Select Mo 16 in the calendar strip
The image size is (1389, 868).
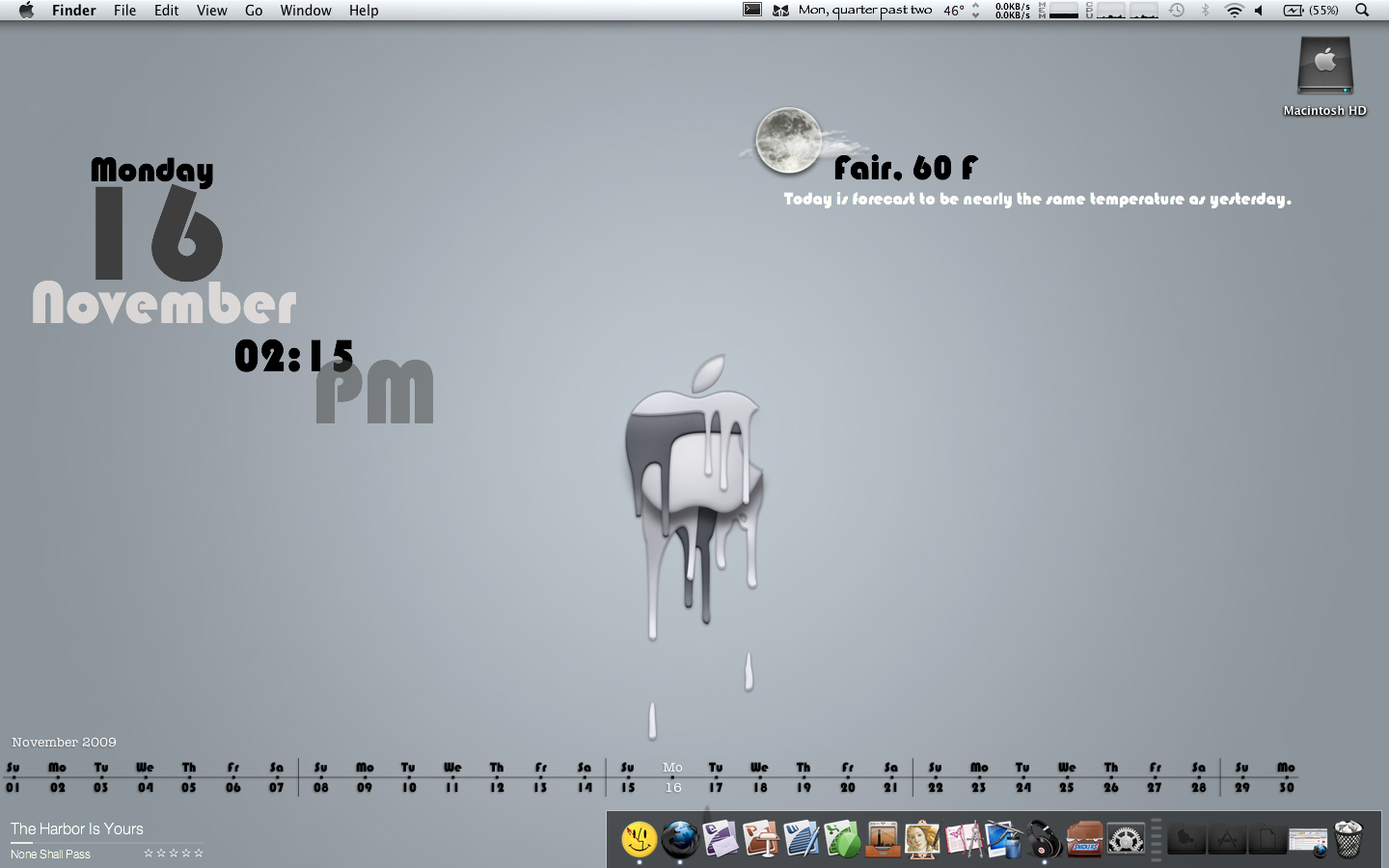673,777
